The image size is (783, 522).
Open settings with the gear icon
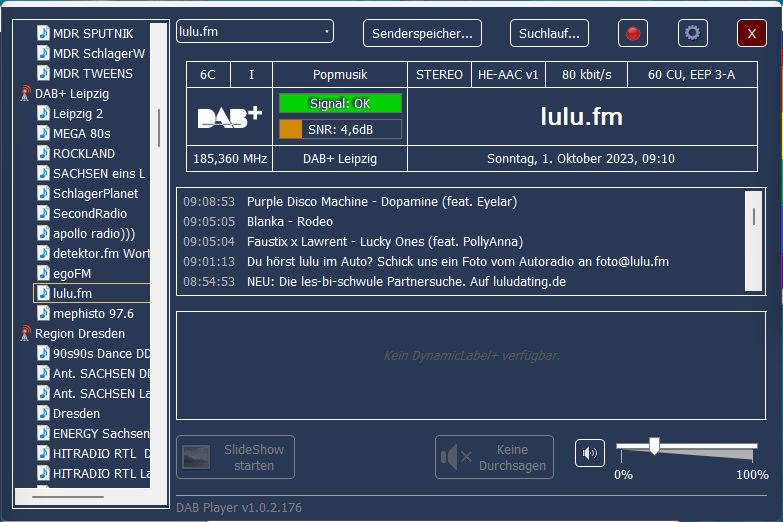692,33
